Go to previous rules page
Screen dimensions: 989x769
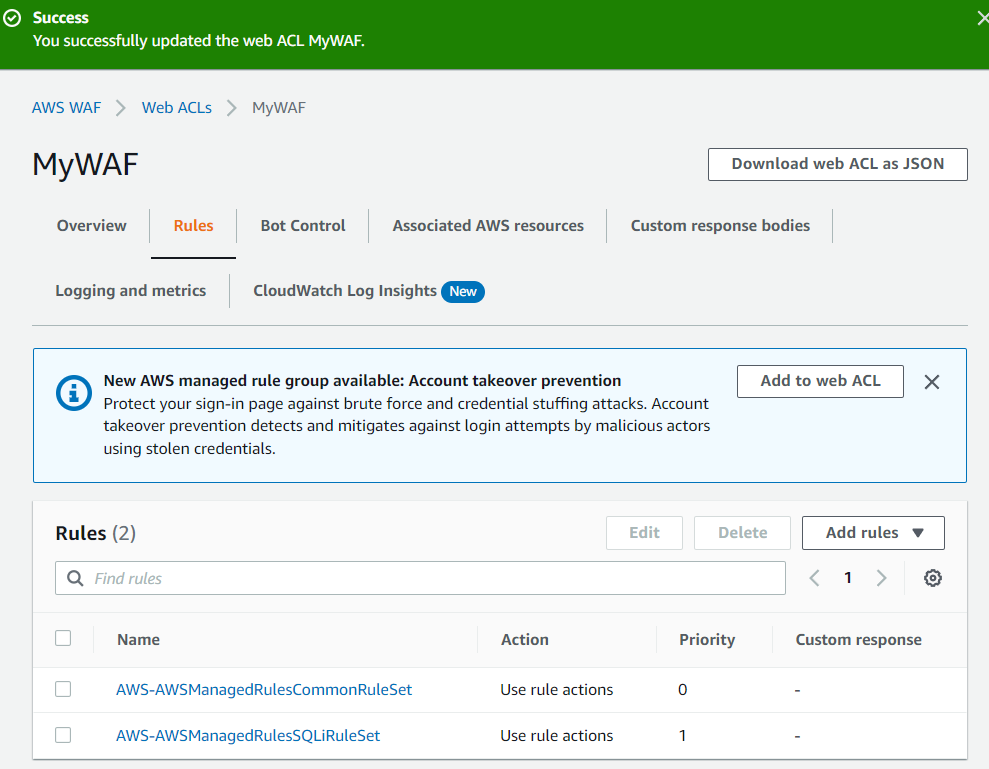[814, 578]
